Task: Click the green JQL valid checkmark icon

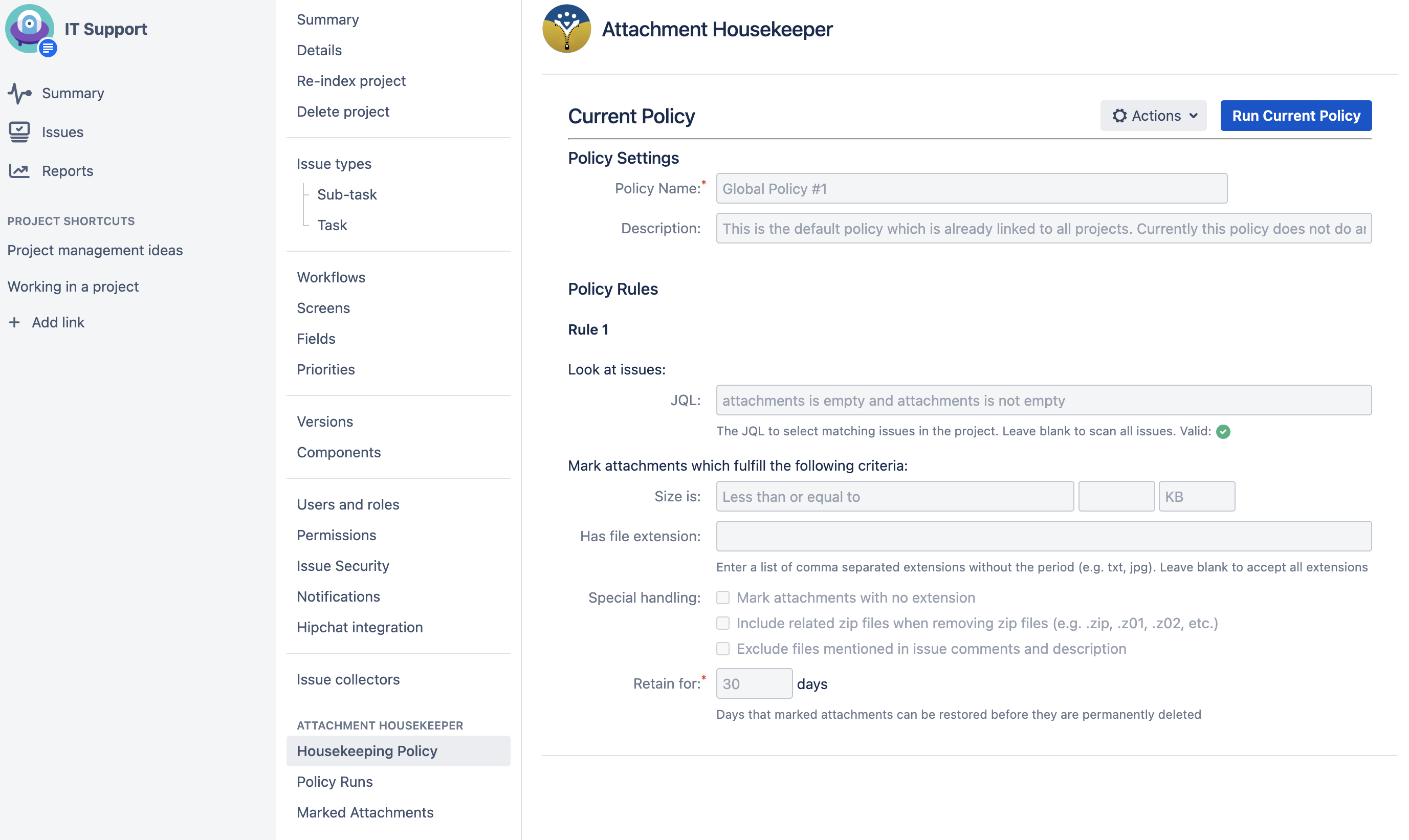Action: click(x=1223, y=432)
